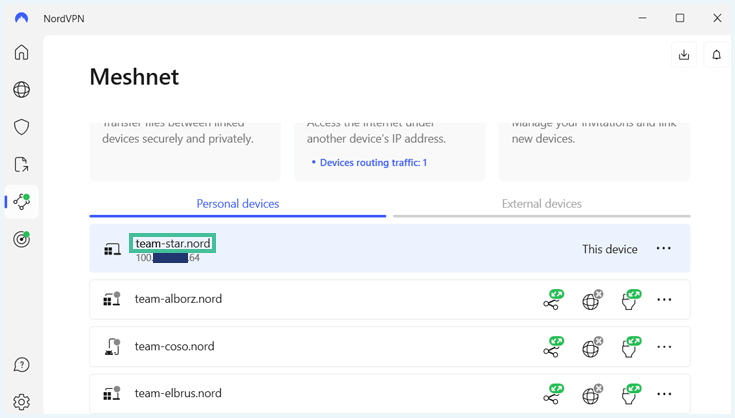Toggle file sharing permission for team-elbrus.nord
Image resolution: width=735 pixels, height=418 pixels.
pos(553,394)
